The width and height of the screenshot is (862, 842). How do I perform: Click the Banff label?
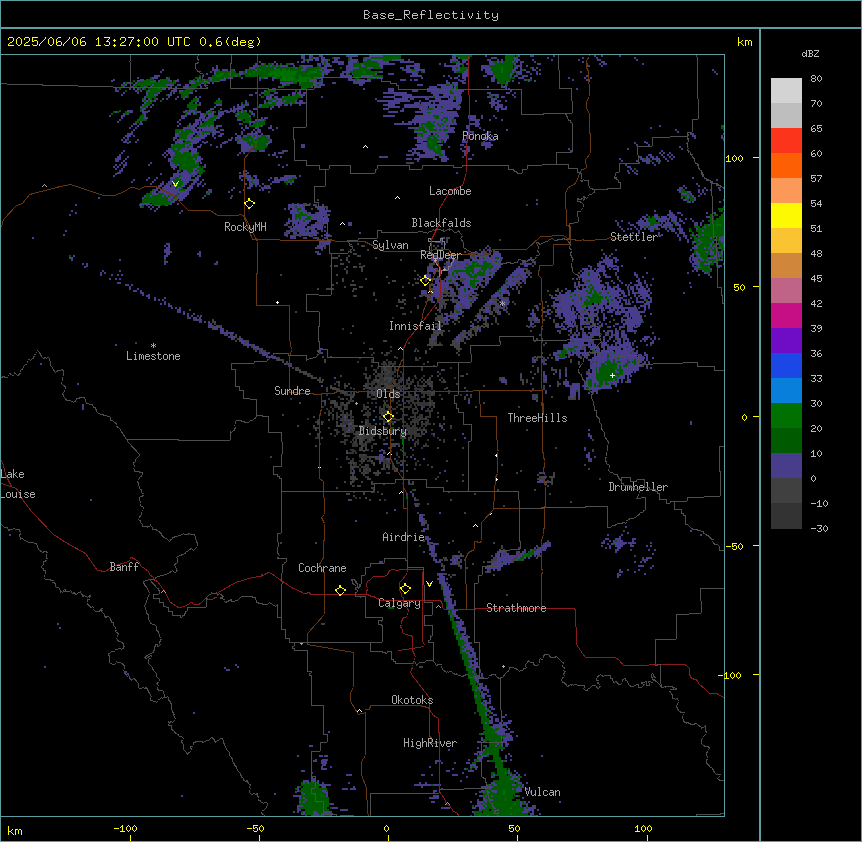pos(124,567)
